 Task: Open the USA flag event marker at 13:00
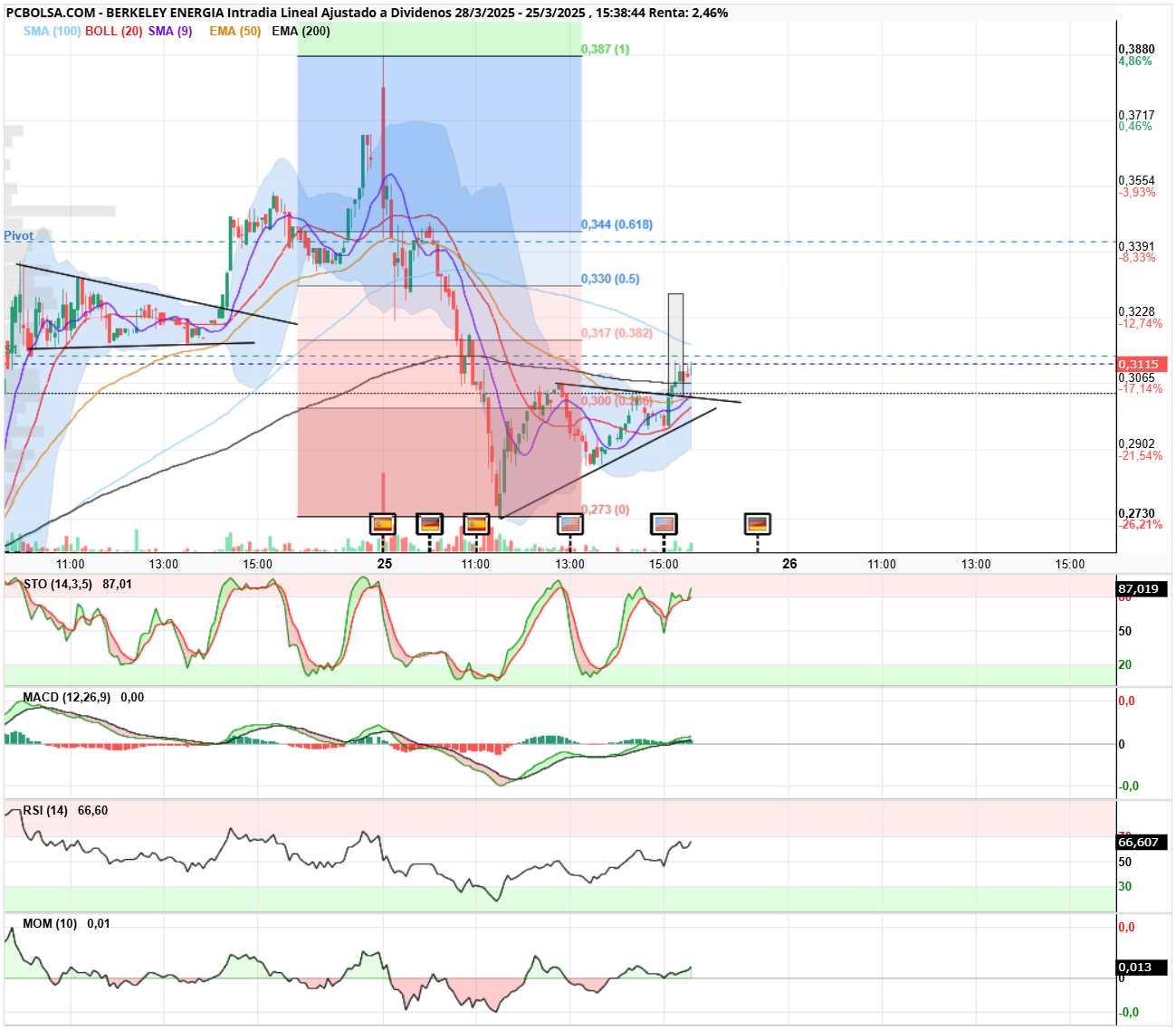click(569, 524)
